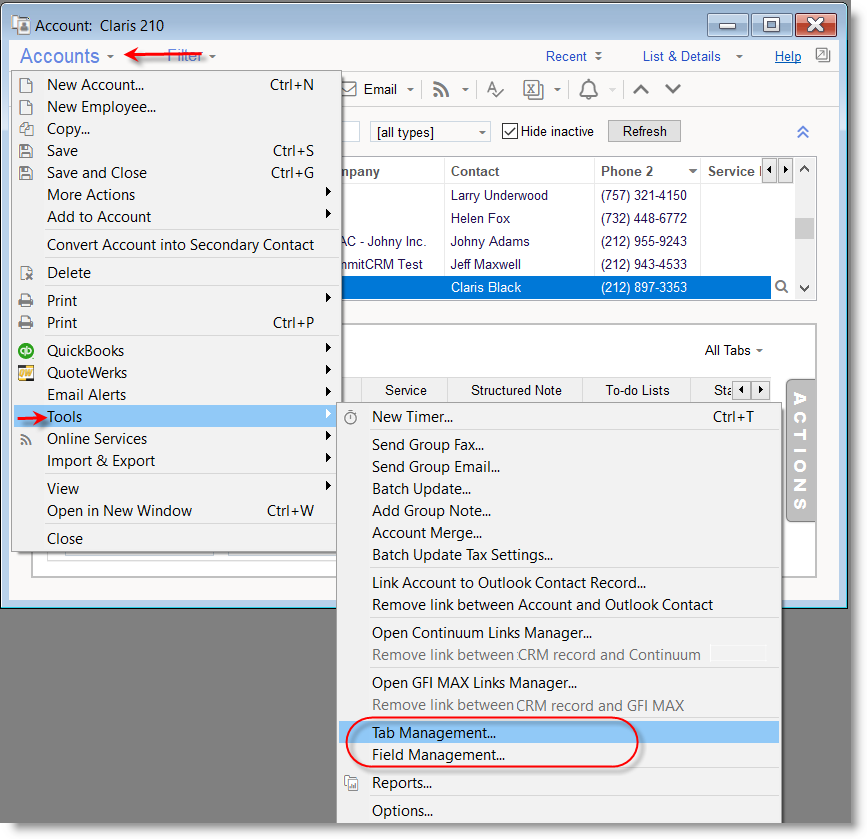Viewport: 867px width, 839px height.
Task: Expand the All Tabs dropdown
Action: 733,351
